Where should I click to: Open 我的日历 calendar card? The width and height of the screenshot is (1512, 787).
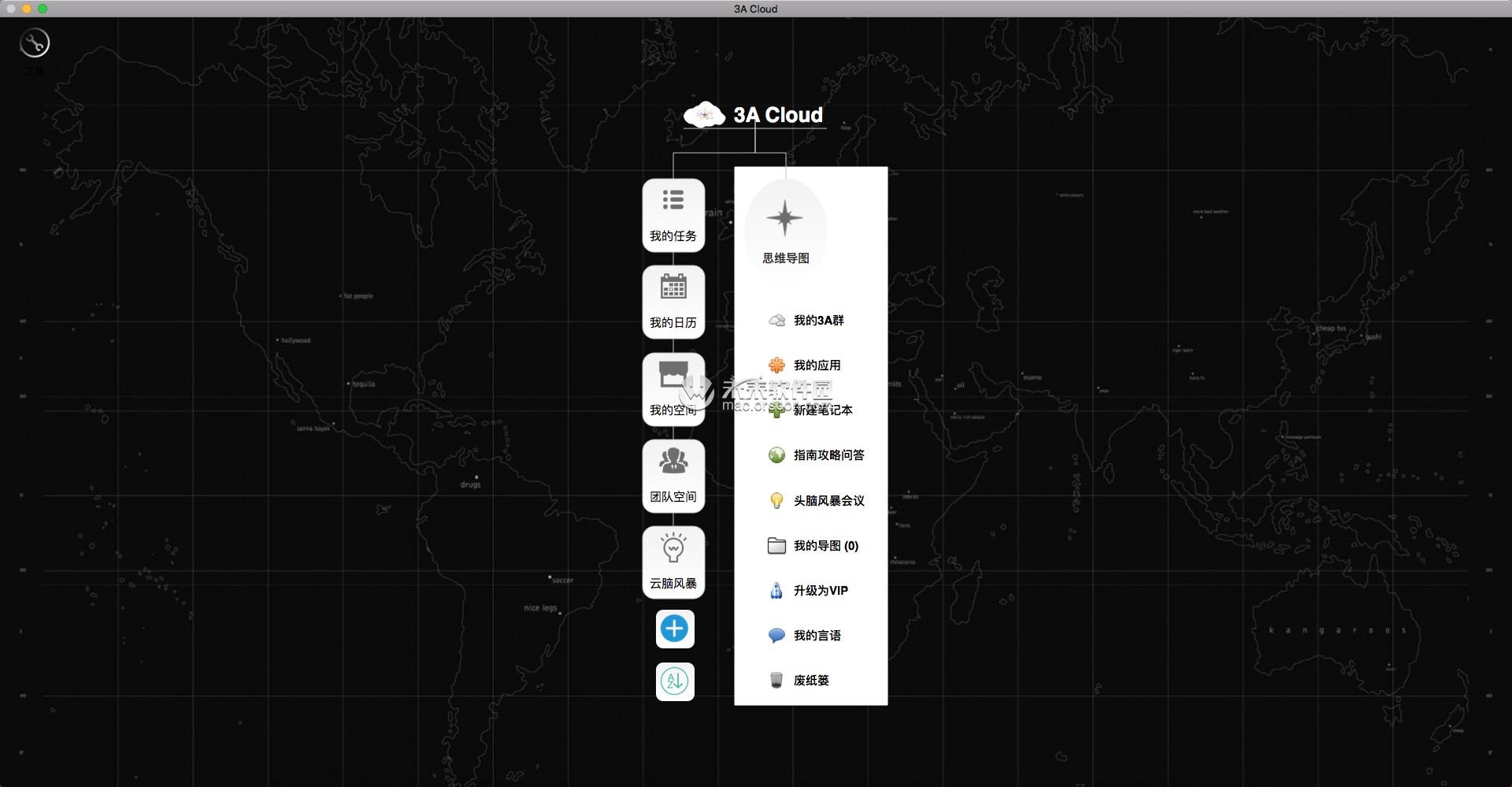pos(673,303)
